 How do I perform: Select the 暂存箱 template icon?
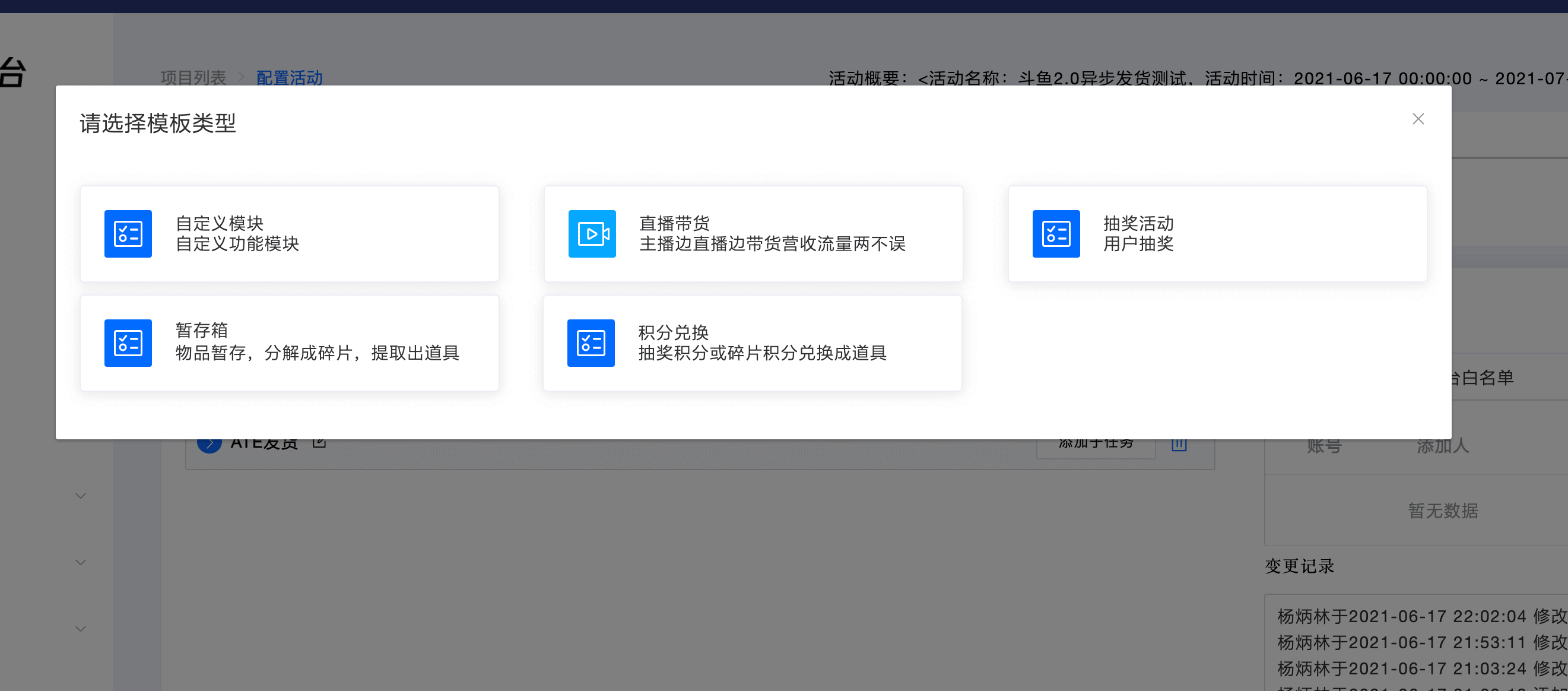click(x=128, y=343)
